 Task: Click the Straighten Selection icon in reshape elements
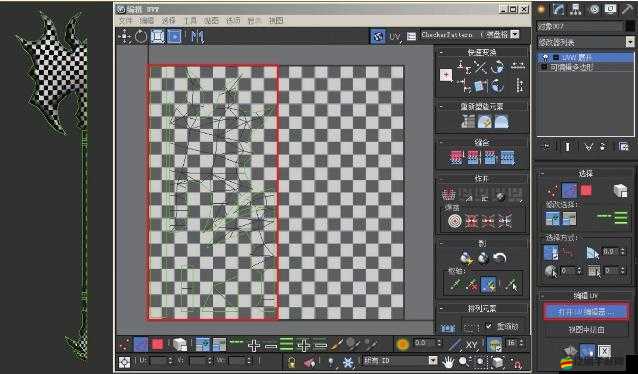coord(468,121)
